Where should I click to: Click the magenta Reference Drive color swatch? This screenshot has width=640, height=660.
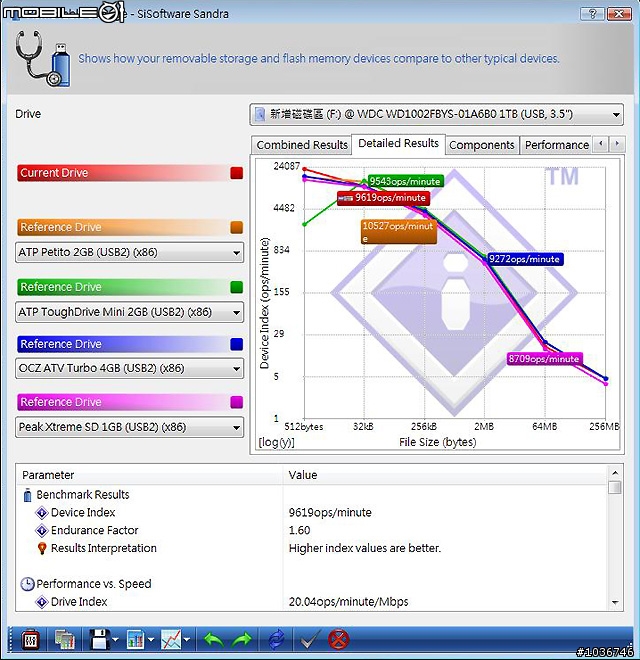pyautogui.click(x=237, y=402)
